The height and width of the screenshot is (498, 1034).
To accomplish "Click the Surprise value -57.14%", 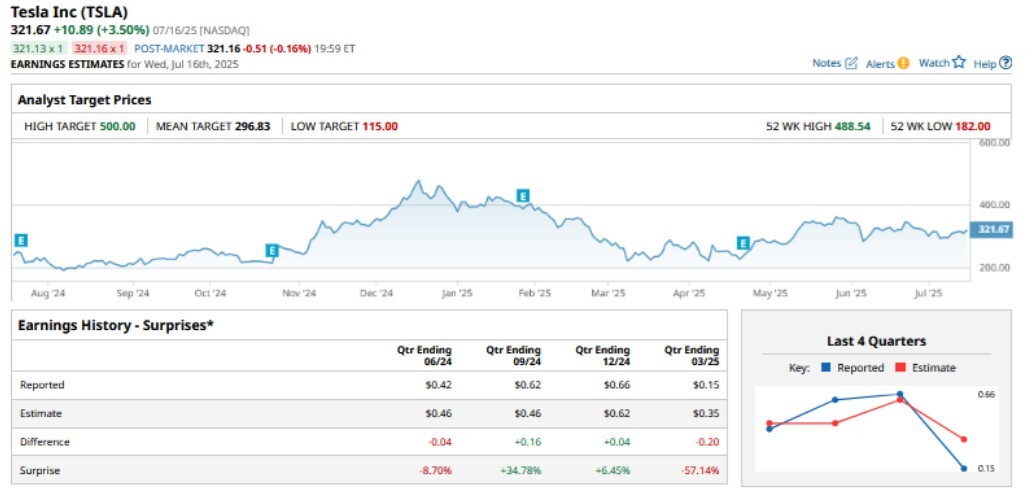I will pyautogui.click(x=700, y=471).
